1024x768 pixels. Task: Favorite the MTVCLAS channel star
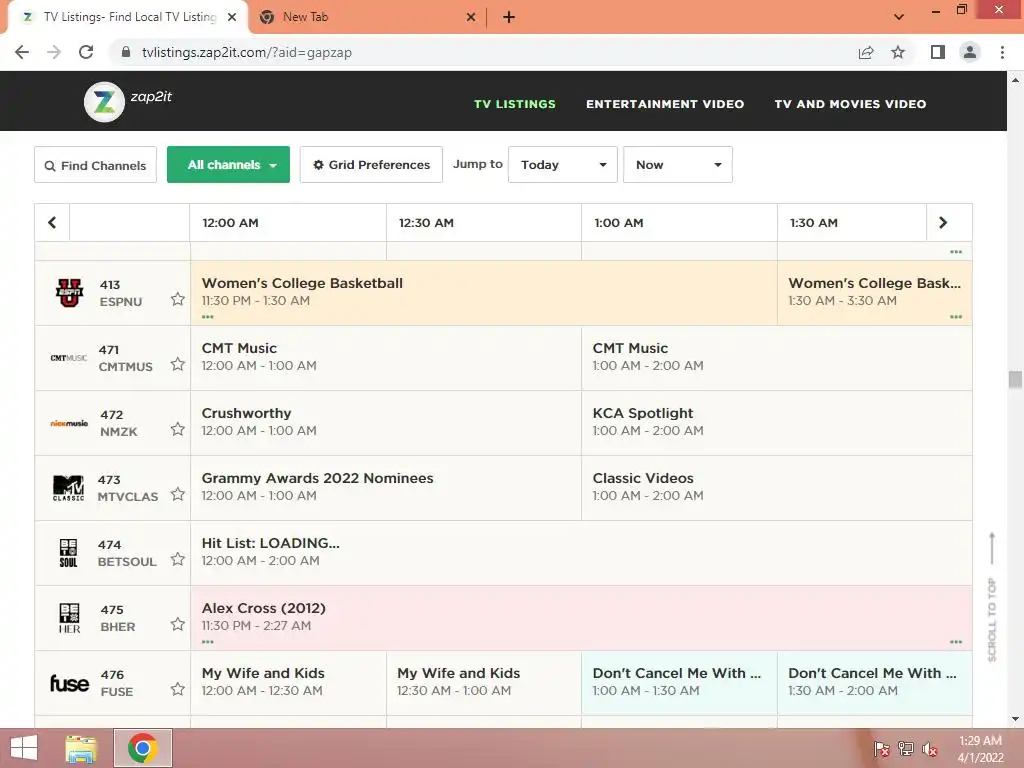click(178, 494)
